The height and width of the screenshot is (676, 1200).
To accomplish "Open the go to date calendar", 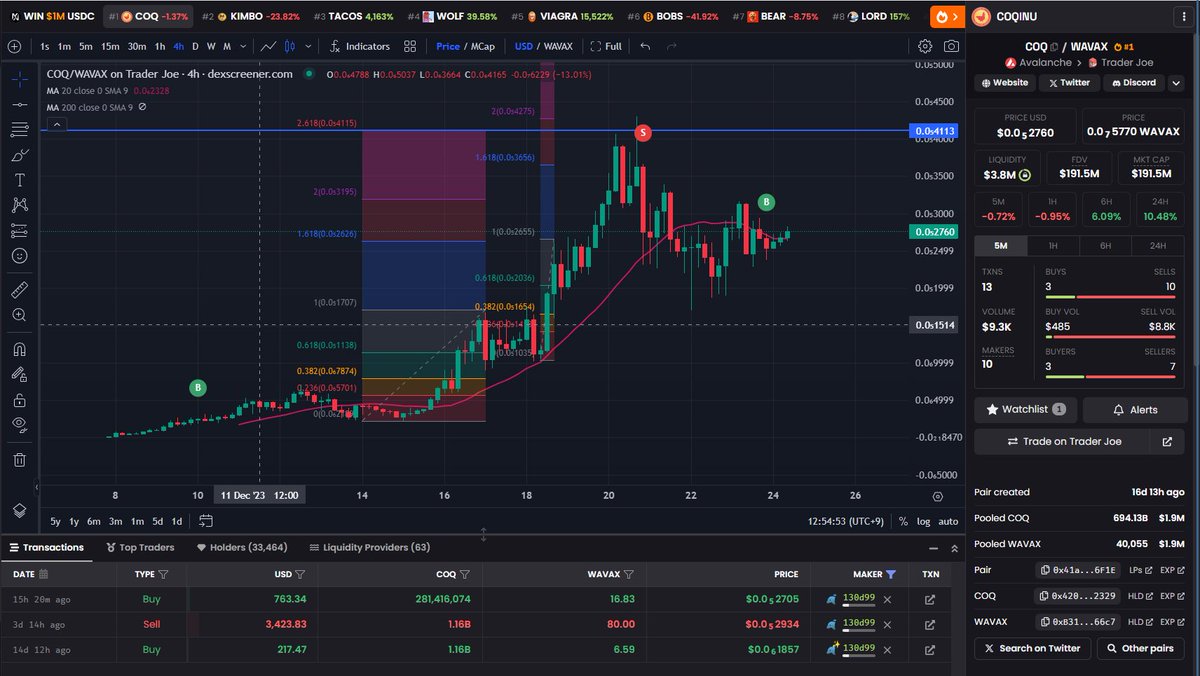I will (206, 521).
